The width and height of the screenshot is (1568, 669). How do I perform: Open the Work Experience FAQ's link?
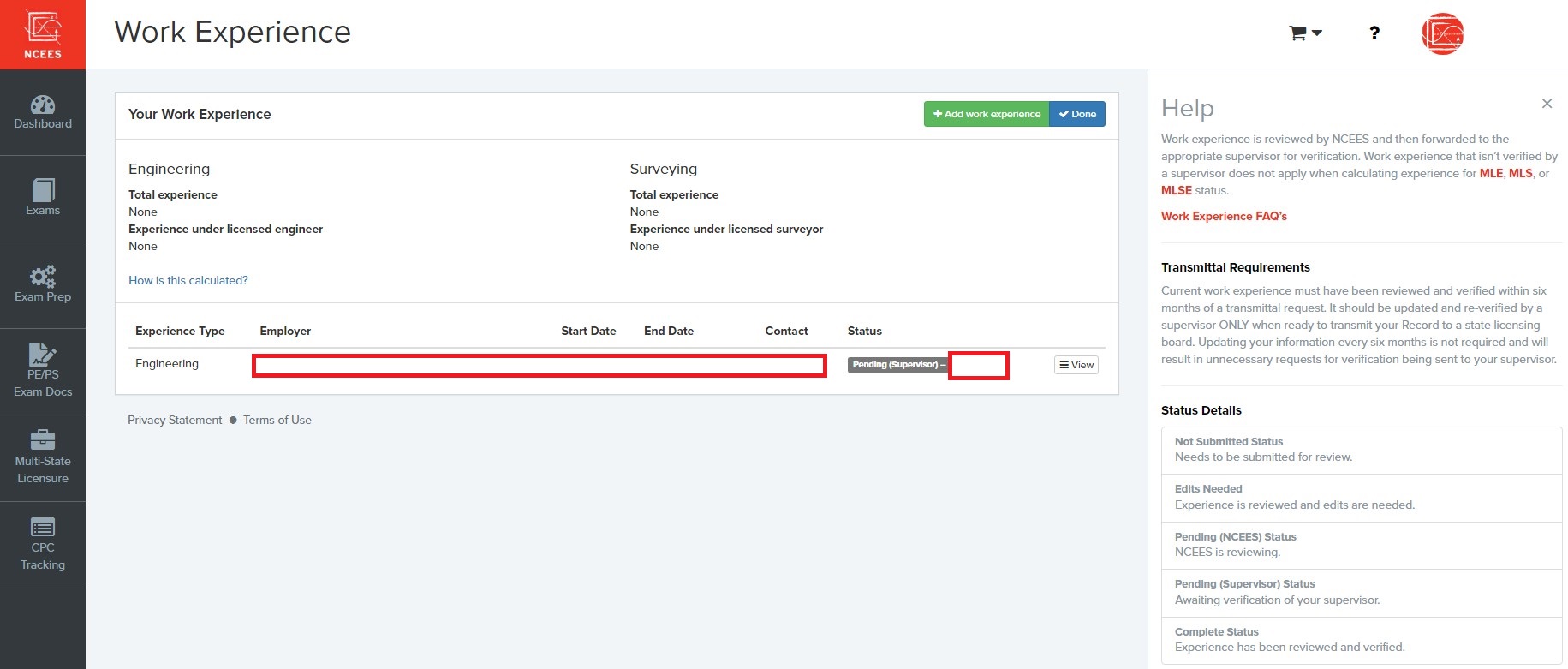(x=1224, y=216)
